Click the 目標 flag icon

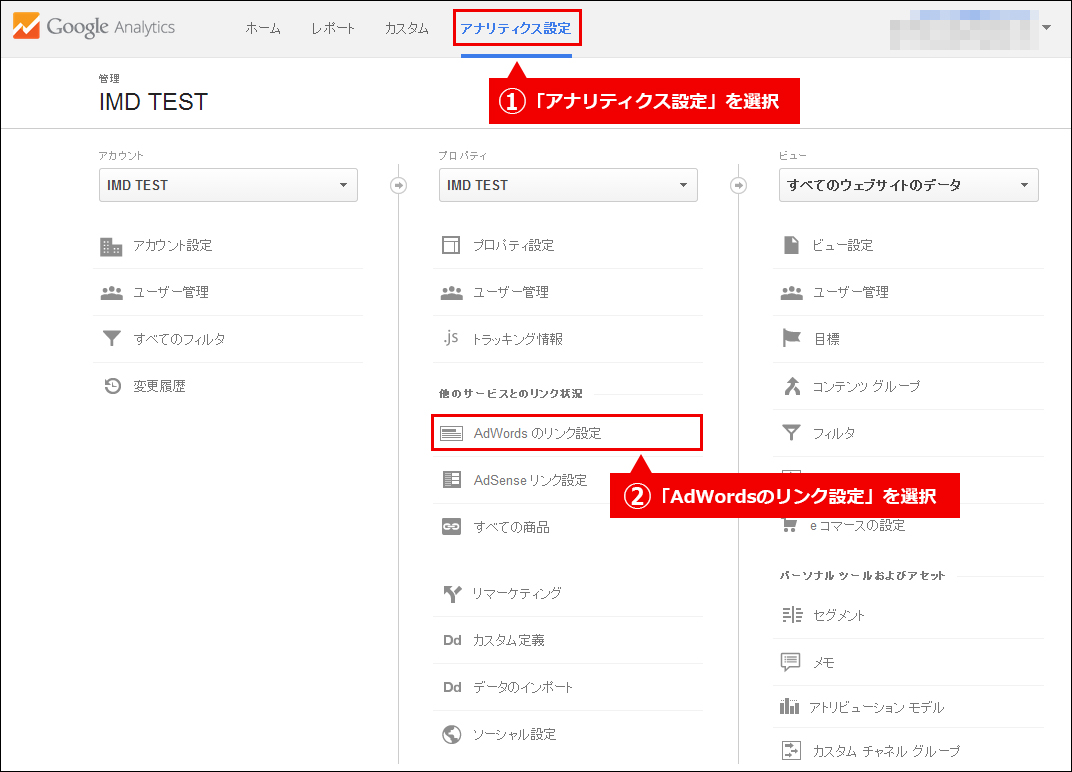tap(791, 338)
